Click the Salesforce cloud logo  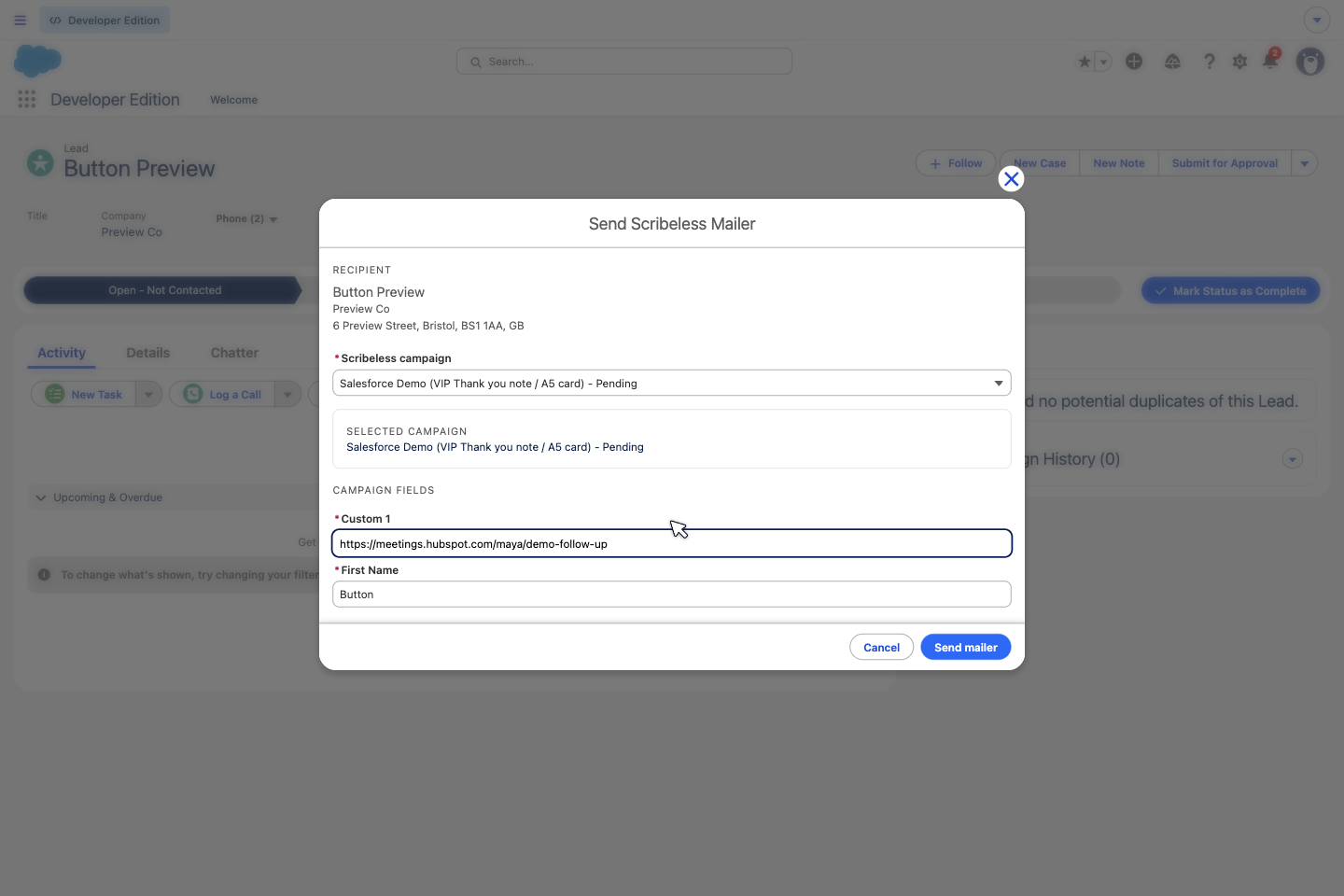point(37,61)
